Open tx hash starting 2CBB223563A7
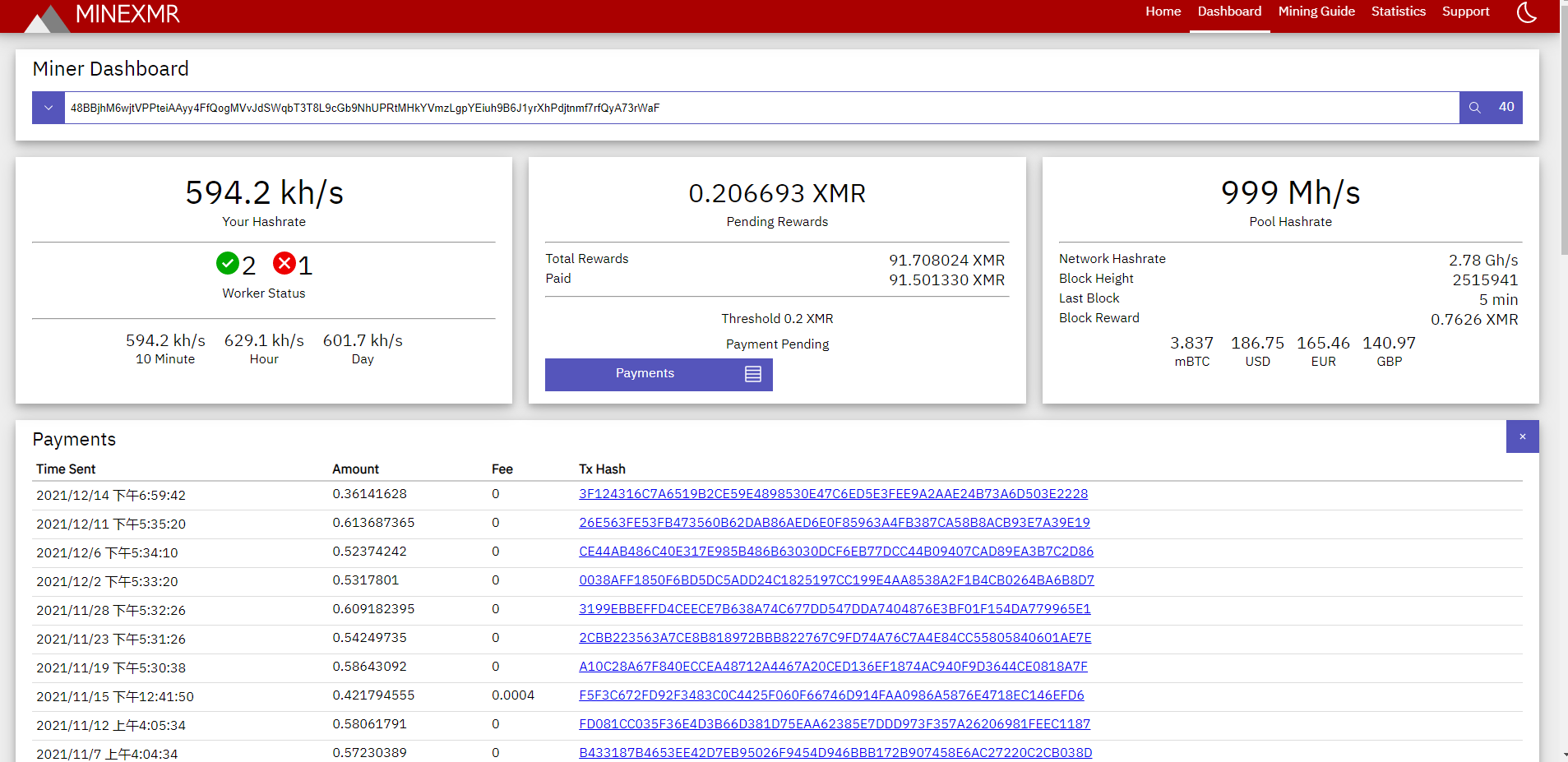This screenshot has height=762, width=1568. tap(835, 638)
